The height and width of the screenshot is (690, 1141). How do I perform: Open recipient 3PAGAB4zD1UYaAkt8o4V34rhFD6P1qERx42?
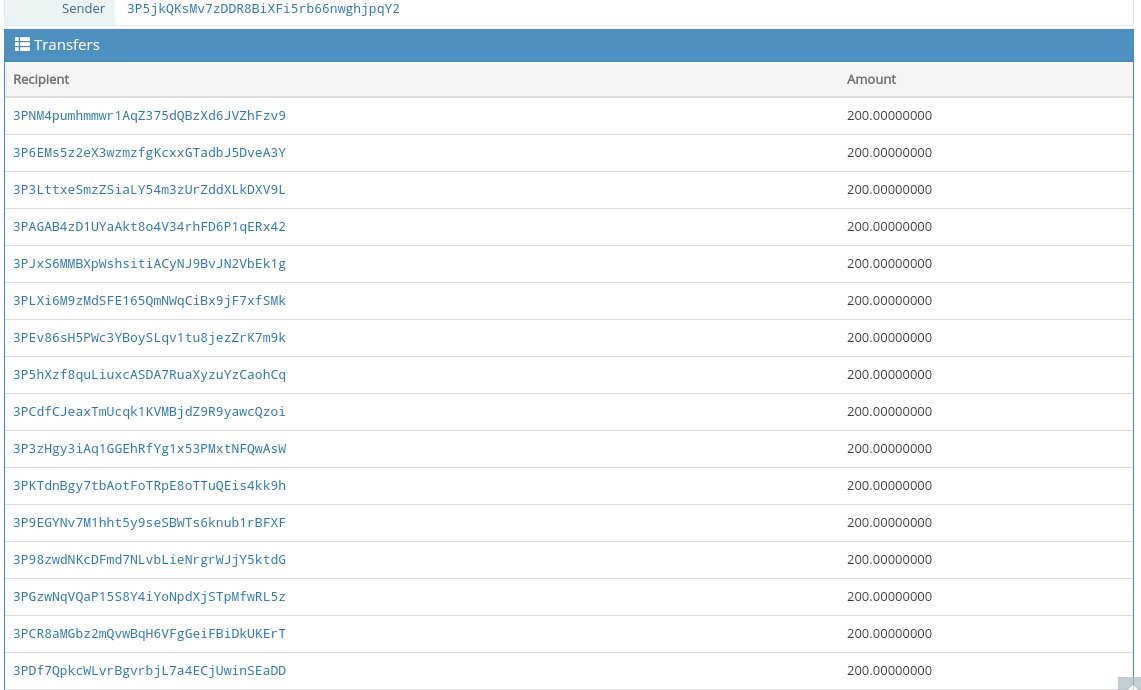pos(149,226)
